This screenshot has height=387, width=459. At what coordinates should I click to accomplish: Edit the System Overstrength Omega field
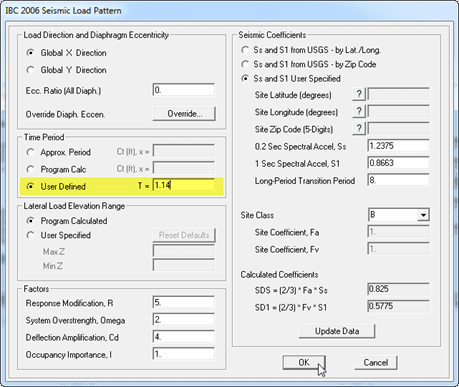click(184, 320)
